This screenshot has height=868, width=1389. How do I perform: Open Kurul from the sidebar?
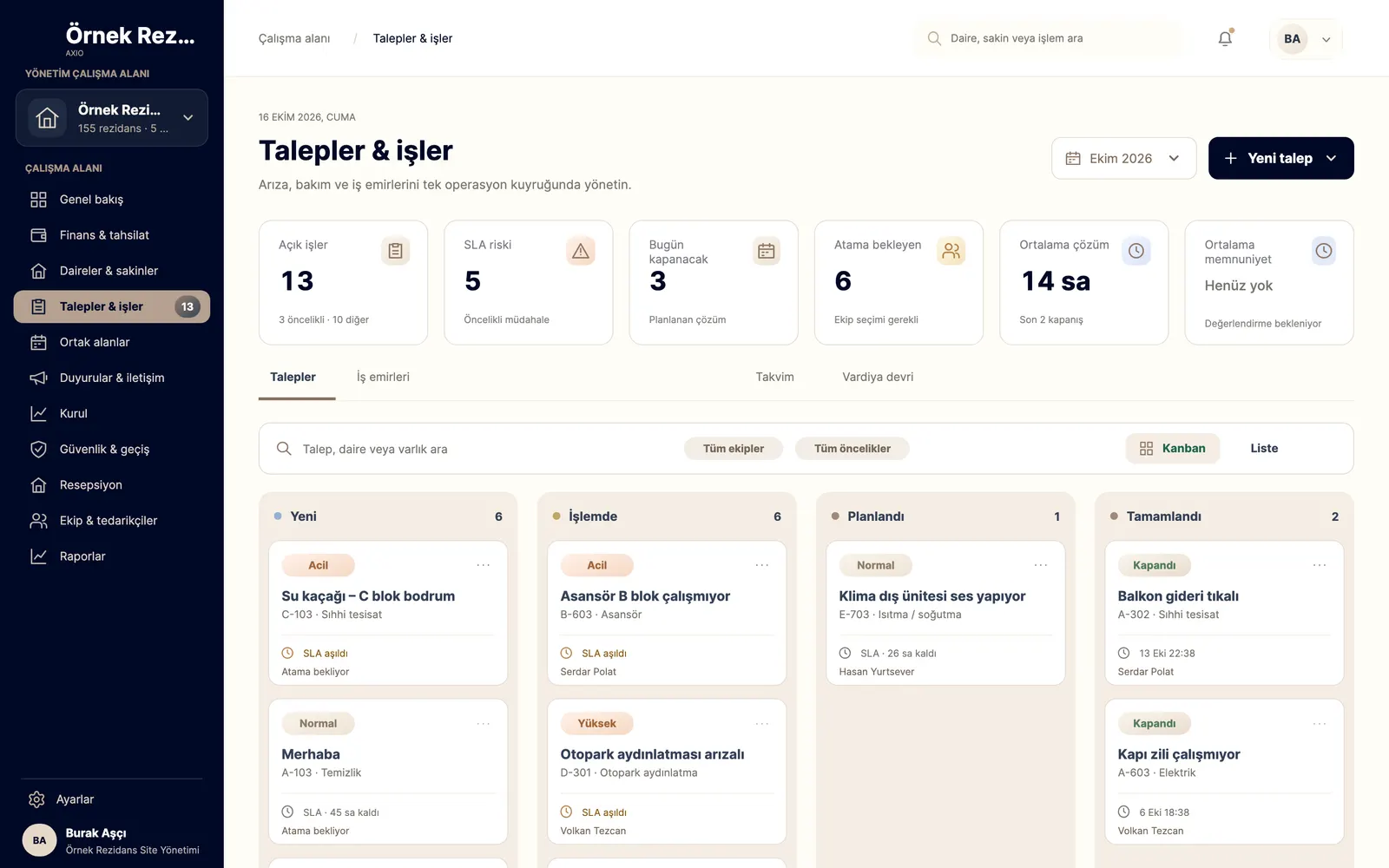[112, 413]
